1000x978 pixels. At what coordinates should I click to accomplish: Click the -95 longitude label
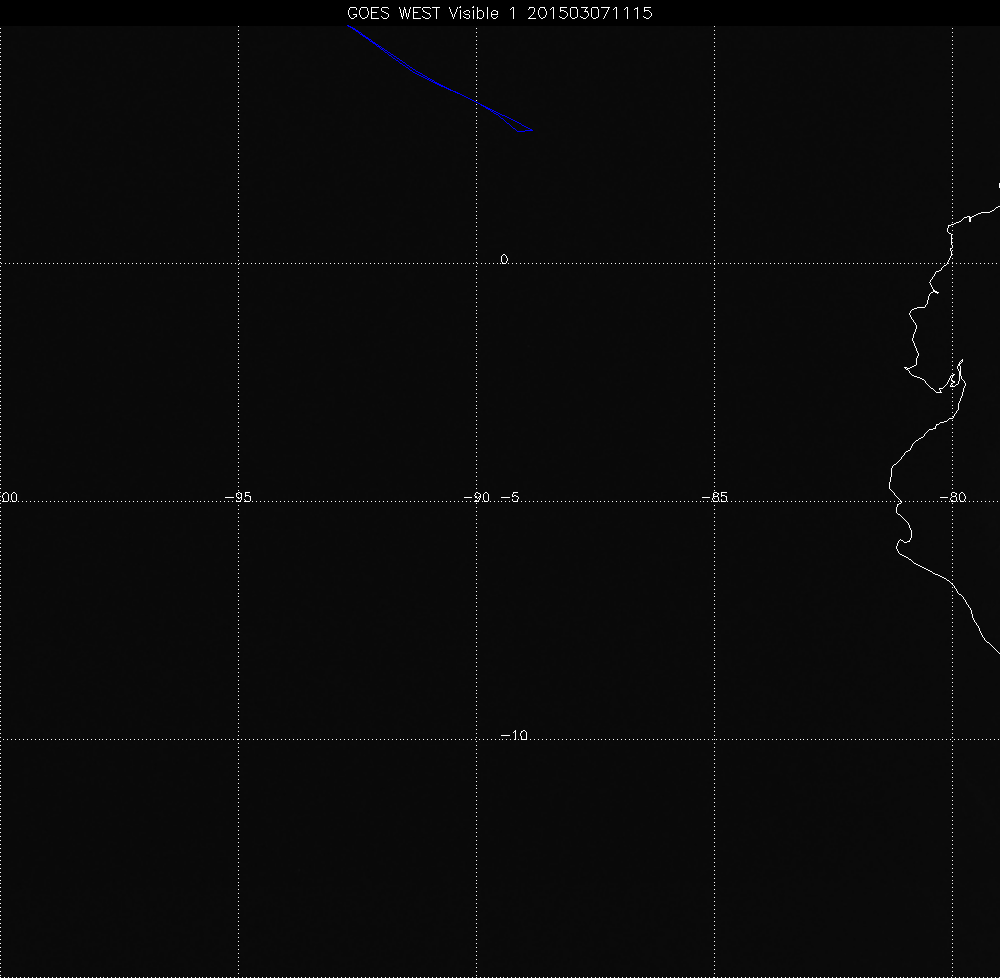[237, 497]
